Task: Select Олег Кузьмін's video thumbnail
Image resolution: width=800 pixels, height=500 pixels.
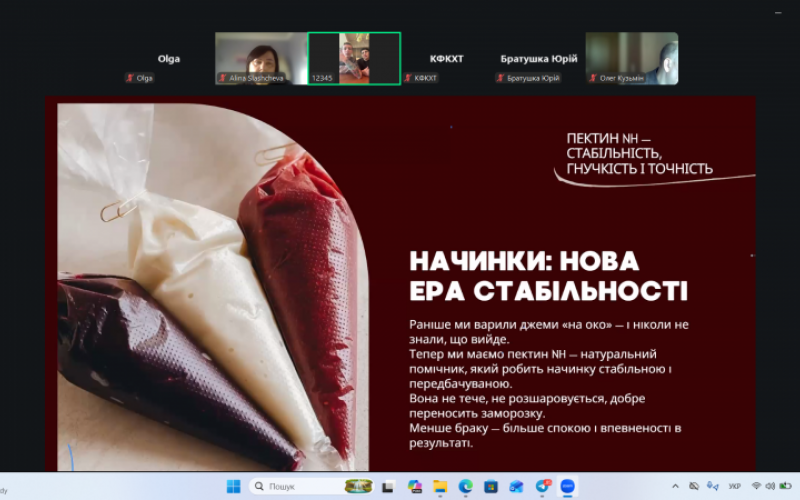Action: [x=632, y=58]
